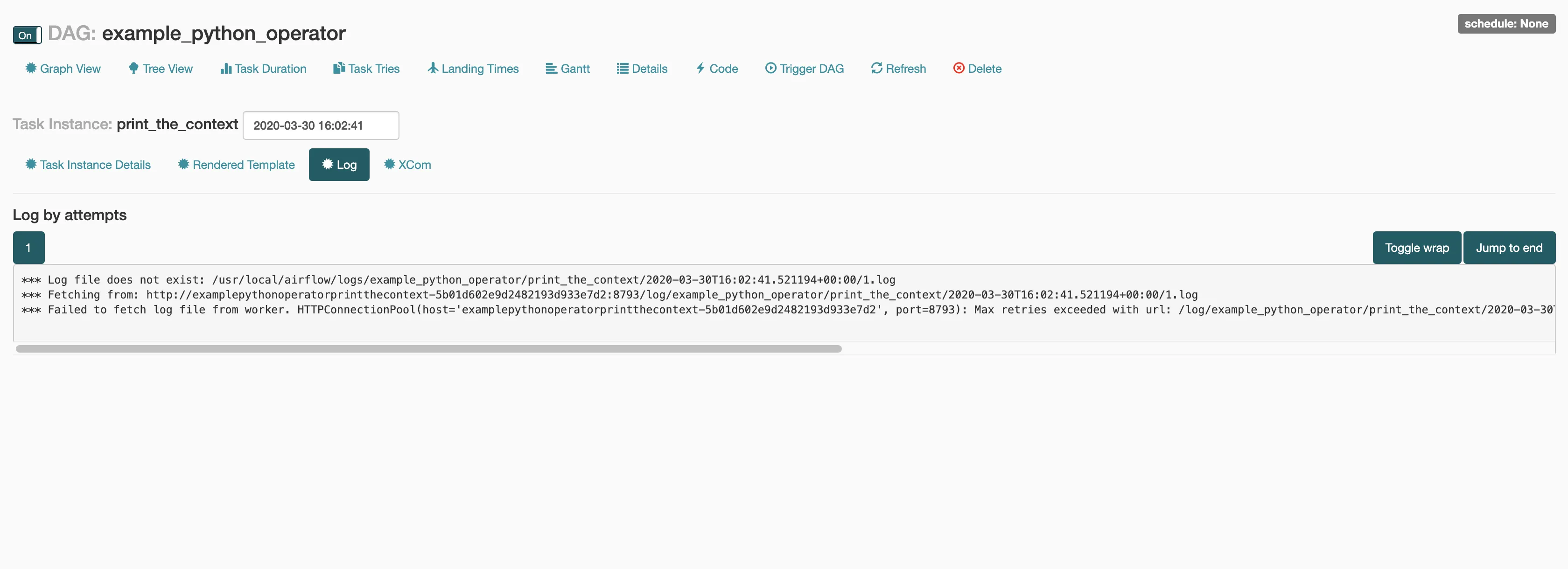
Task: Click the Refresh circular arrows icon
Action: coord(876,68)
